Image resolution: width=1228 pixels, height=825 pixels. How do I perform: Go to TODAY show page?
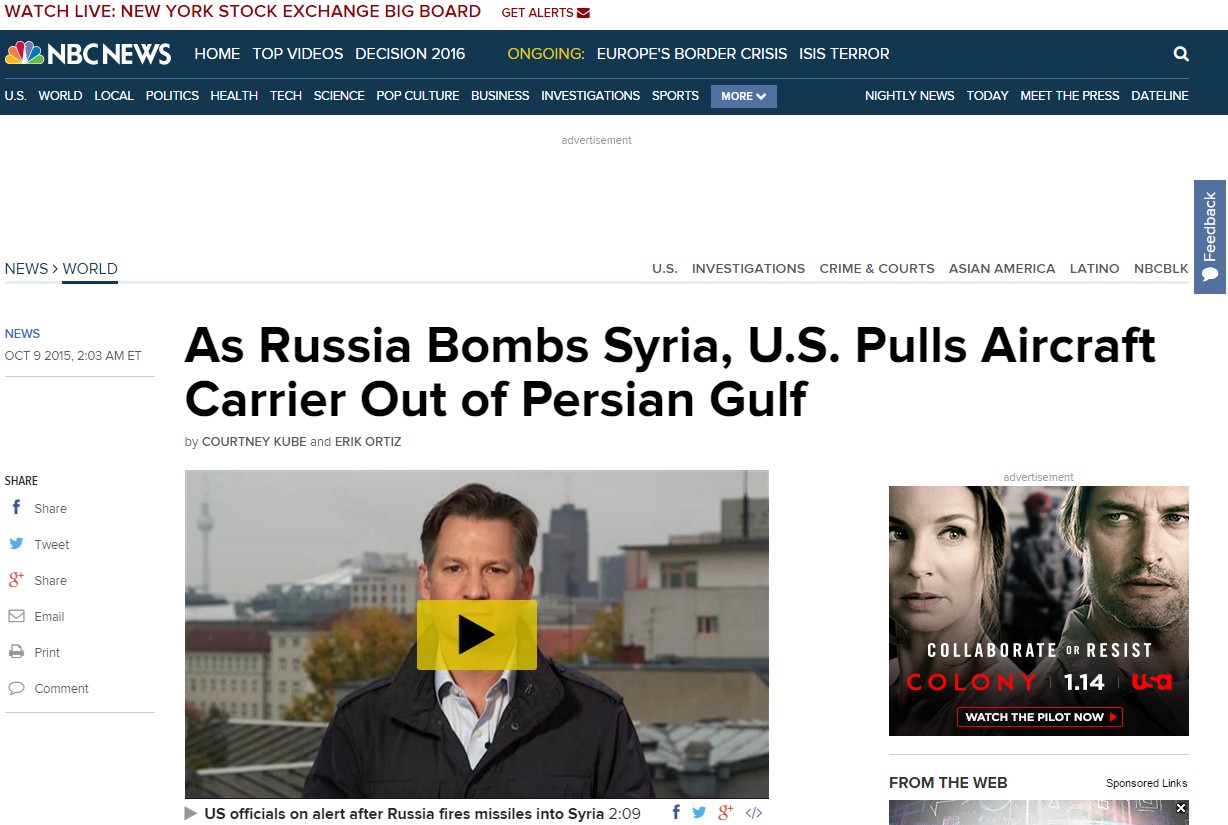(987, 96)
